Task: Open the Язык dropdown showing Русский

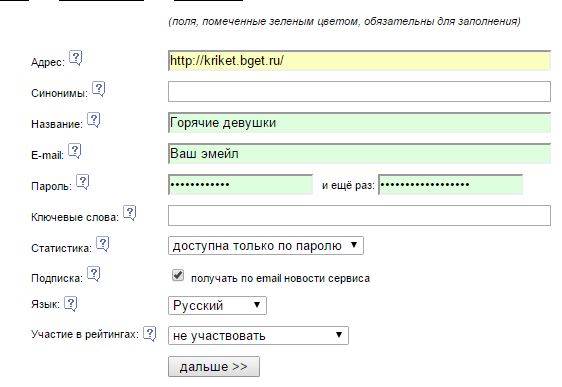Action: pyautogui.click(x=217, y=306)
